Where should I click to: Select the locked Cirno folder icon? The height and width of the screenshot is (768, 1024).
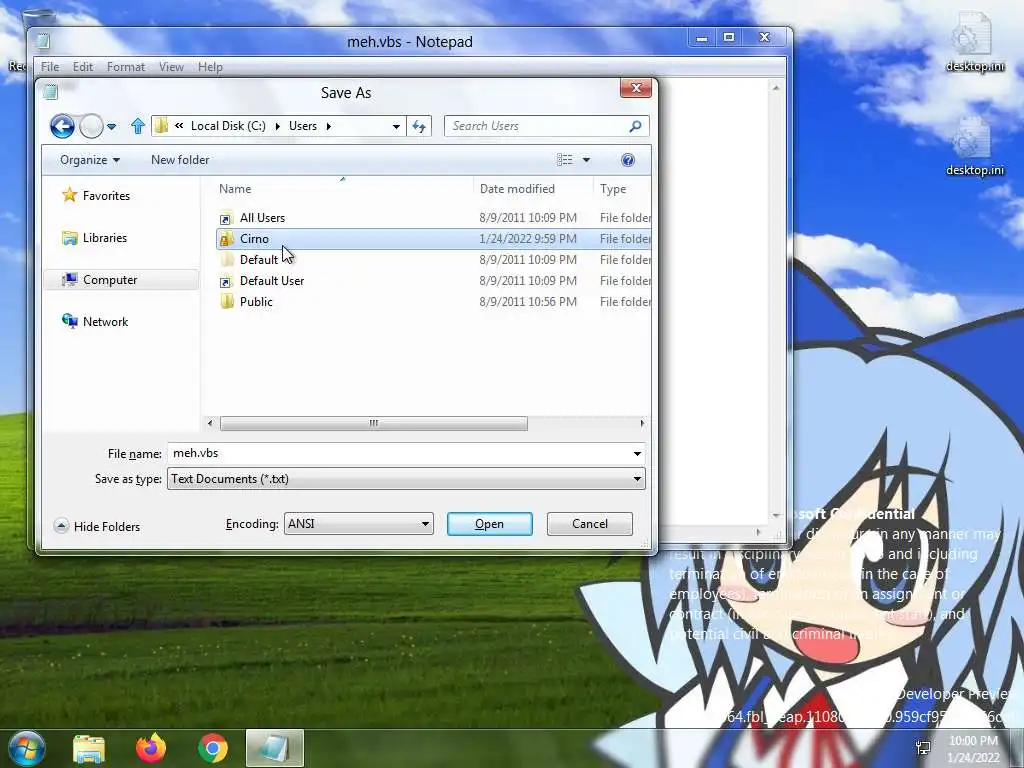pos(226,239)
